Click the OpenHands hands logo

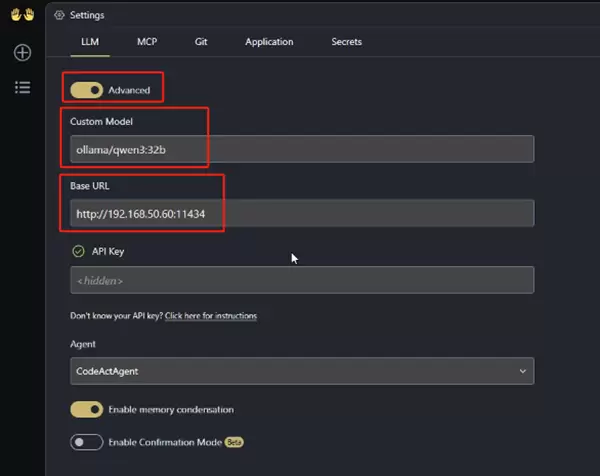point(21,15)
